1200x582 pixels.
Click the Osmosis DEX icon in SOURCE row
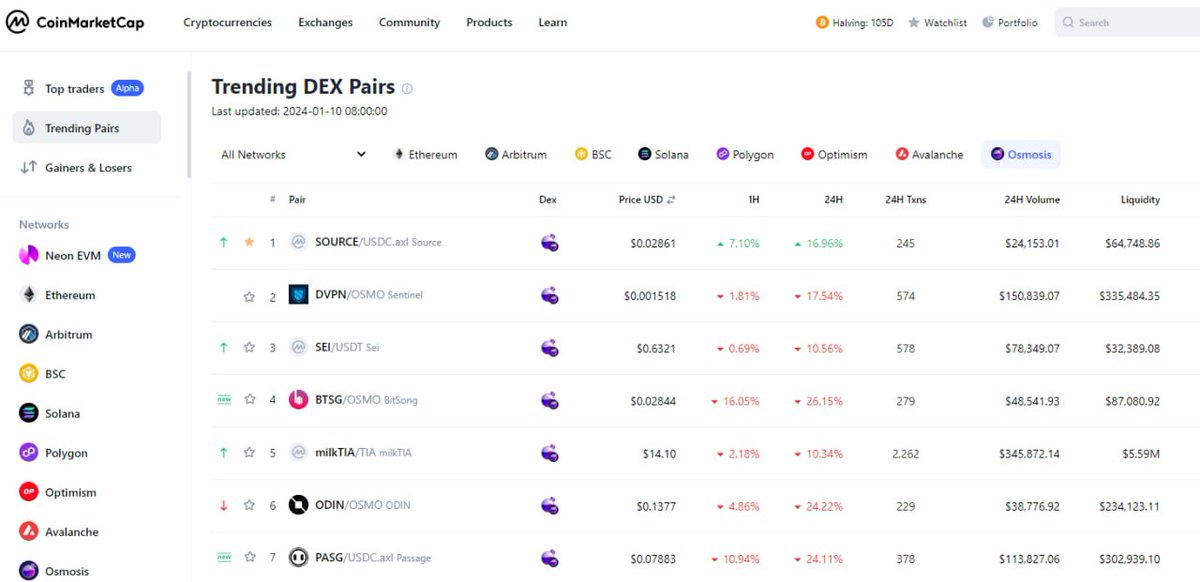coord(549,242)
